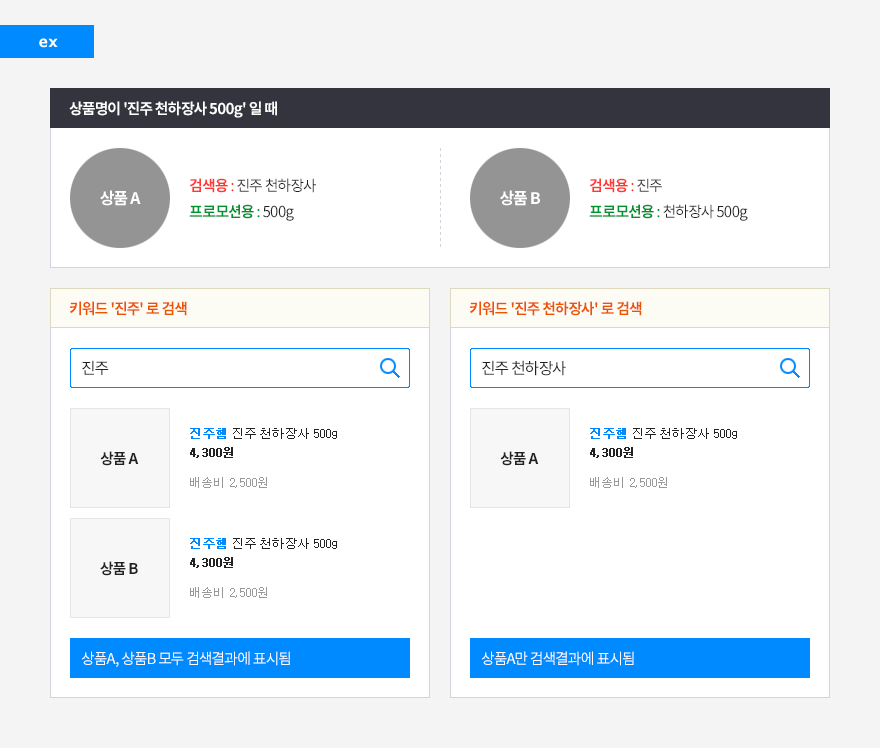Click the search icon in the '진주 천하장사' search box

click(x=790, y=368)
